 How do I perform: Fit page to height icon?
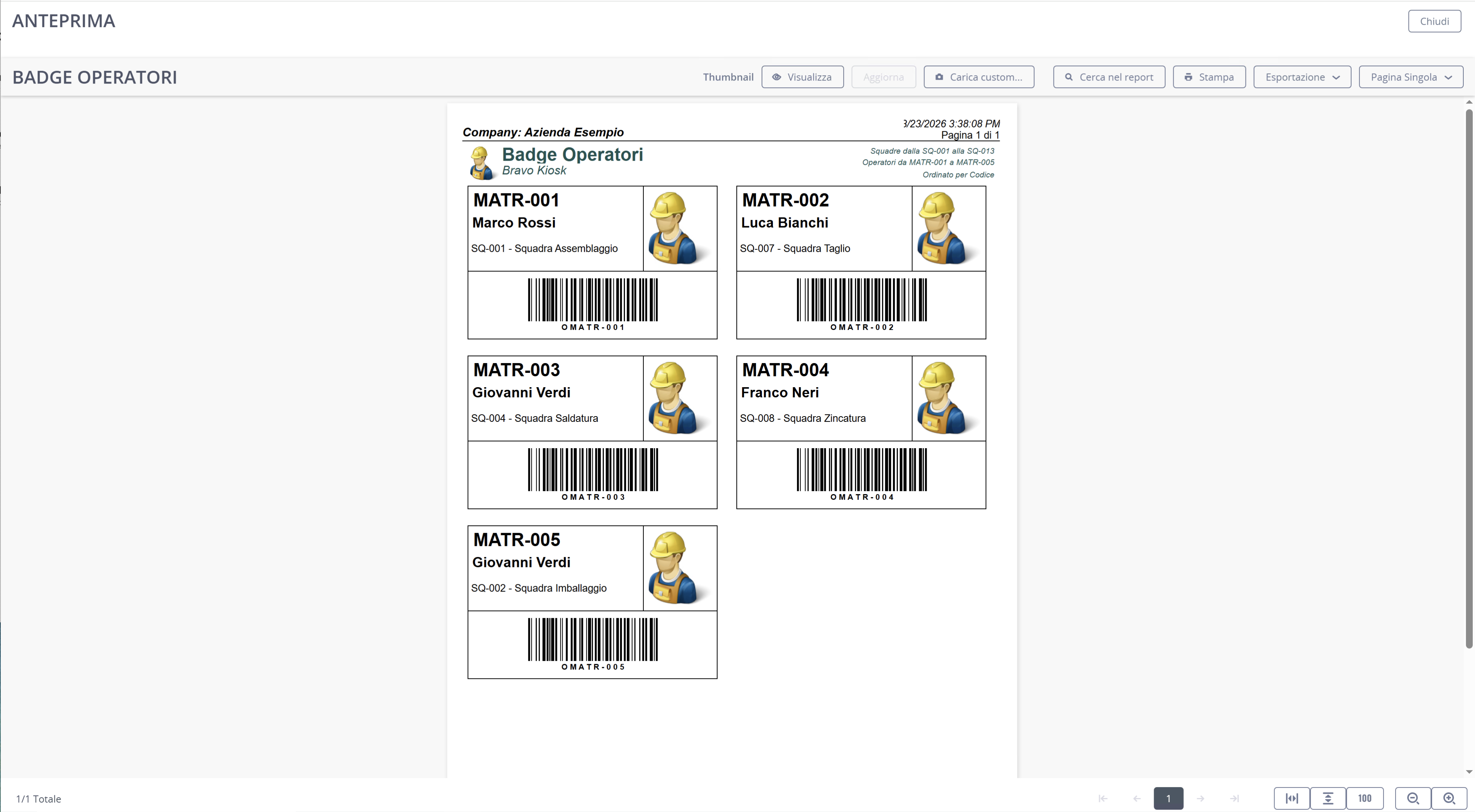1328,798
